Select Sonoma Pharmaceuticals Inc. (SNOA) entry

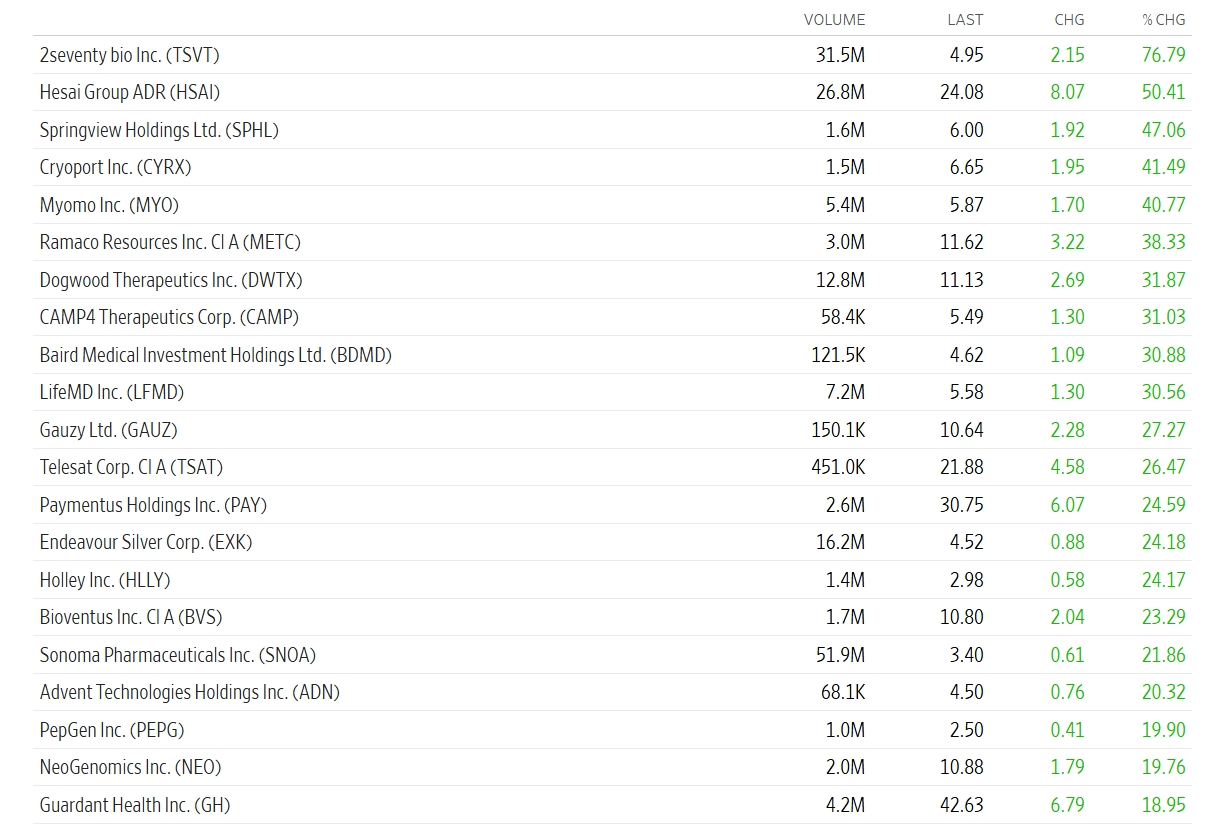coord(177,655)
